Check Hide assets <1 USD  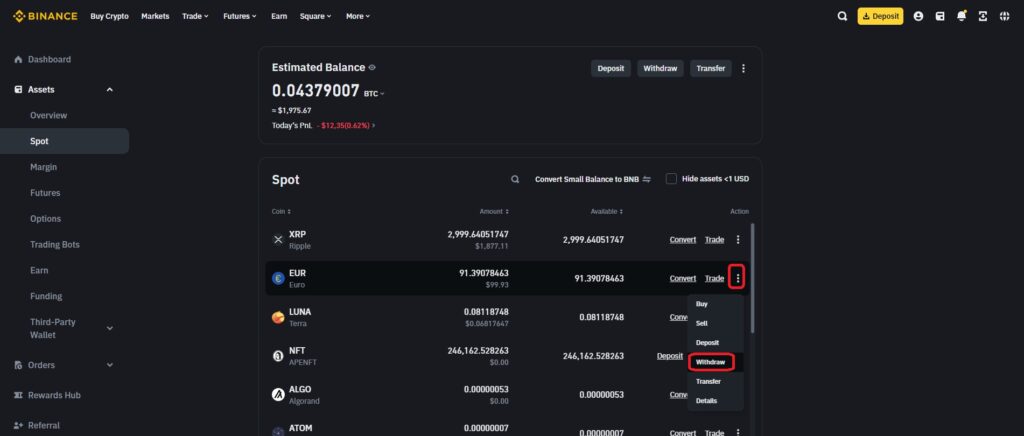(671, 179)
